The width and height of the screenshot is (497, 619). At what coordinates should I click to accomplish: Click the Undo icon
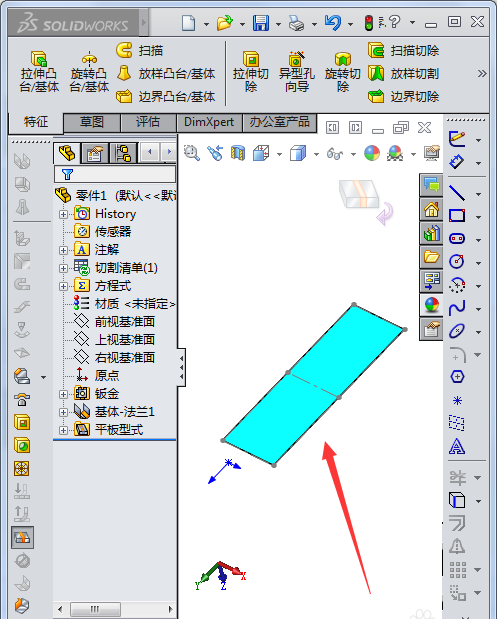pyautogui.click(x=333, y=23)
